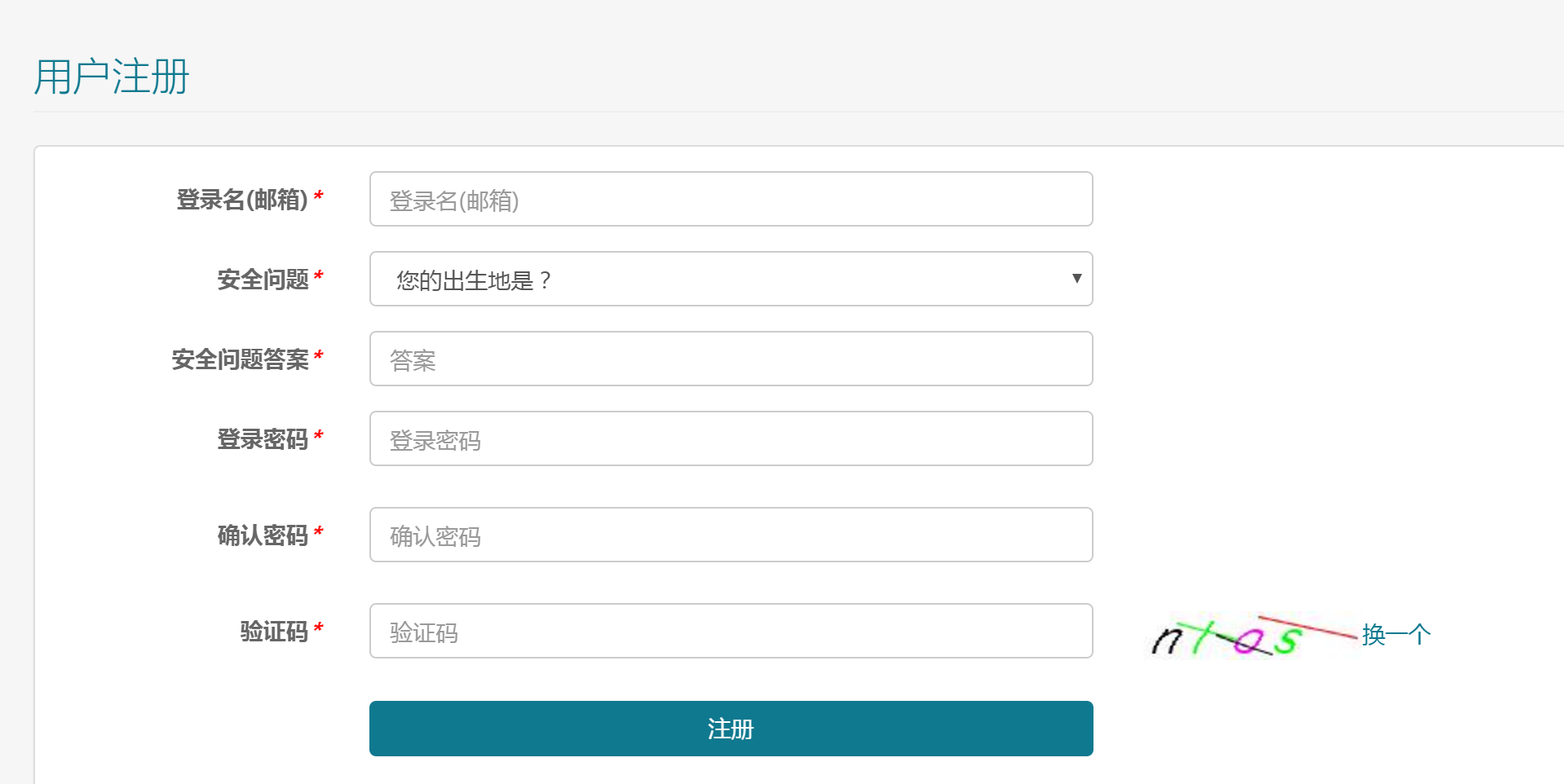
Task: Click inside the 登录密码 password field
Action: point(730,438)
